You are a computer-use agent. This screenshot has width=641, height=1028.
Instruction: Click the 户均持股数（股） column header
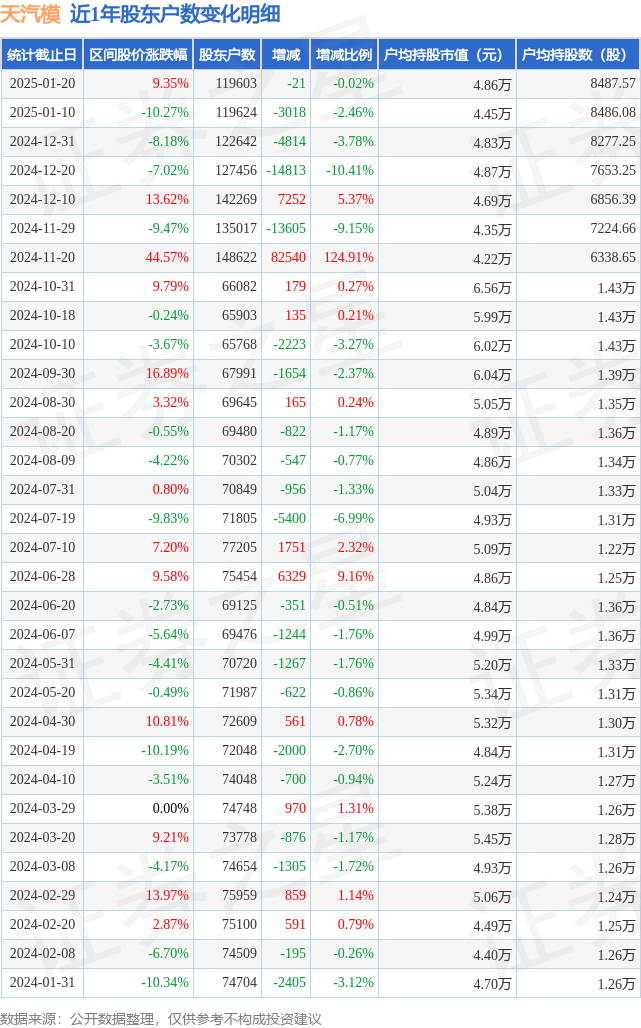pyautogui.click(x=578, y=55)
